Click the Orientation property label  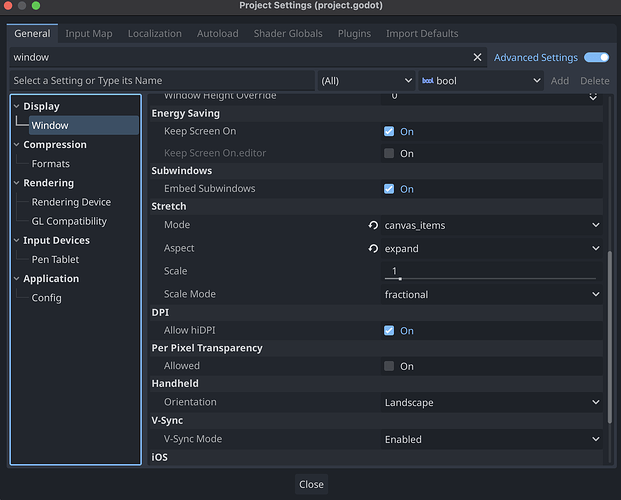(190, 402)
